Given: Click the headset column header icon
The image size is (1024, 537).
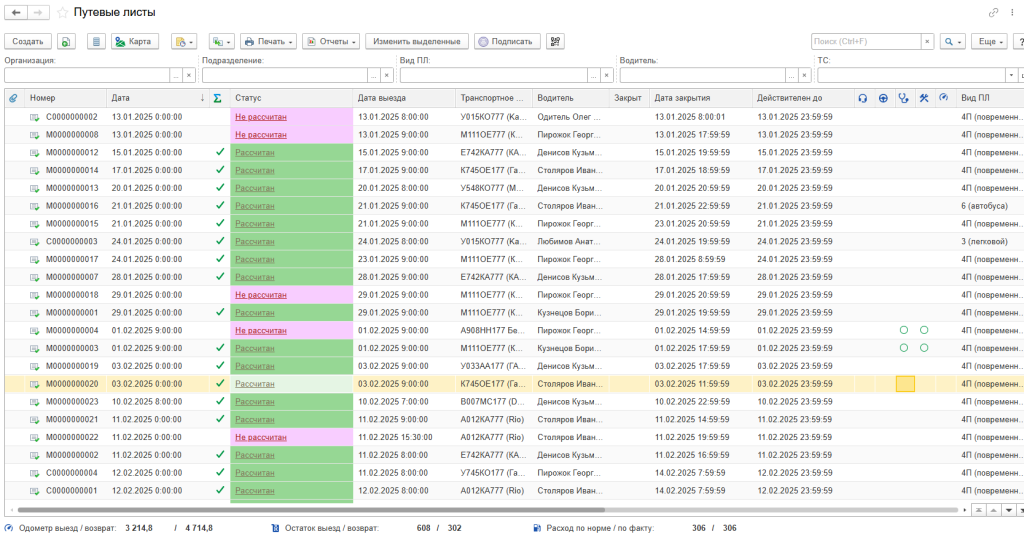Looking at the screenshot, I should [x=862, y=98].
